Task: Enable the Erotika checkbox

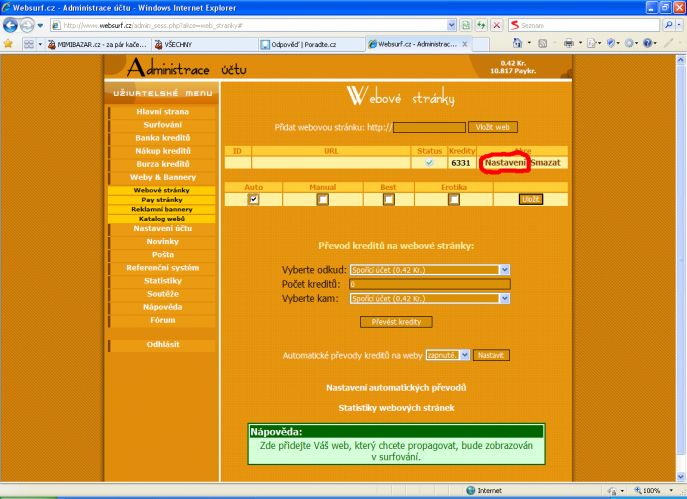Action: tap(454, 200)
